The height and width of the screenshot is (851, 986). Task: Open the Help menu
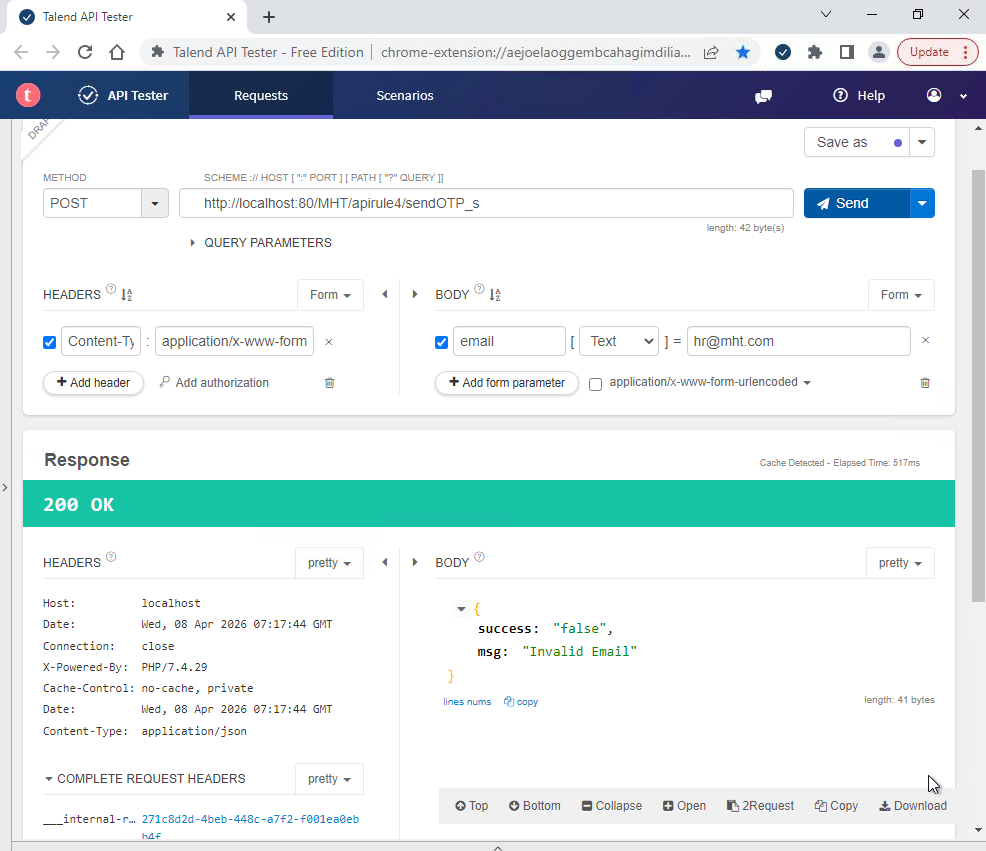[x=859, y=95]
